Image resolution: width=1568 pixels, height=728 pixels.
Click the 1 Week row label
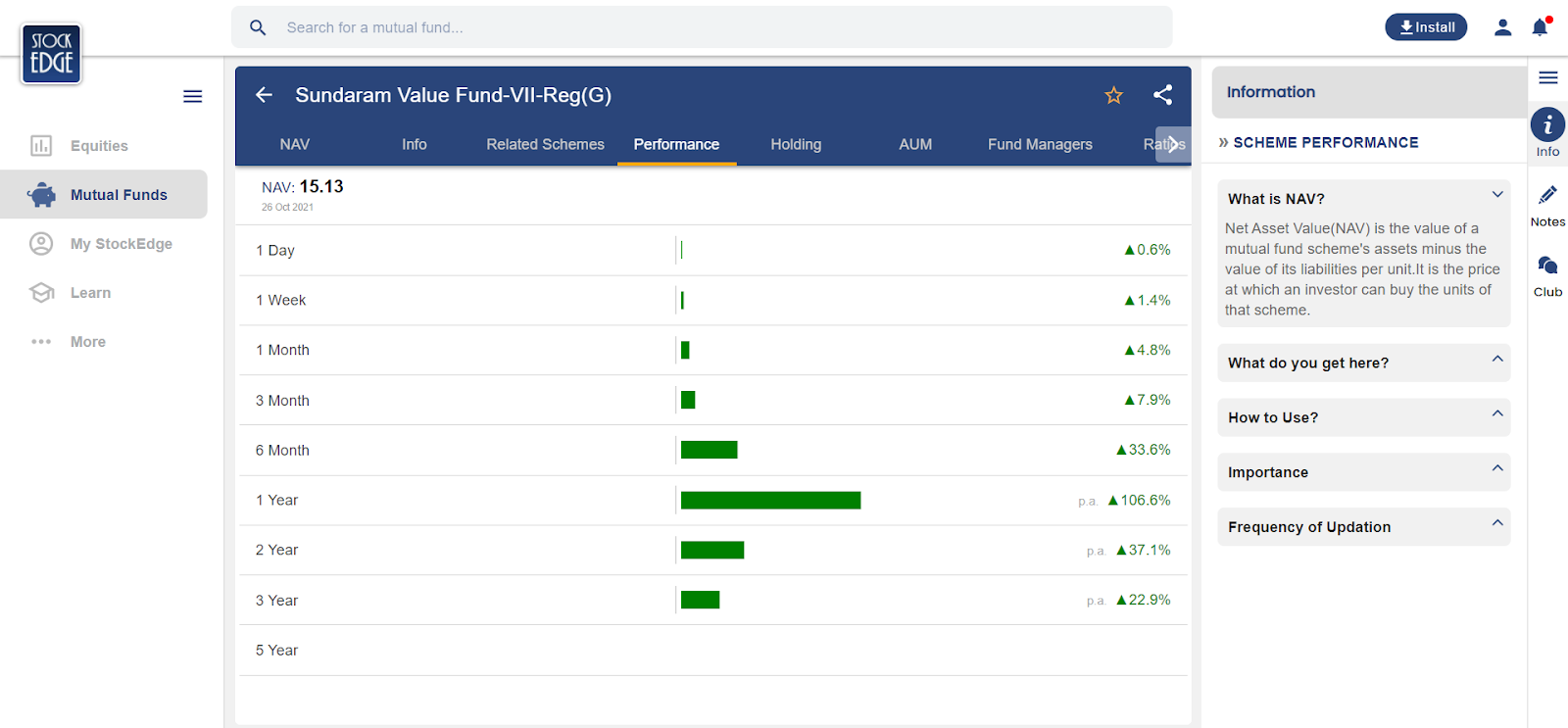click(280, 301)
